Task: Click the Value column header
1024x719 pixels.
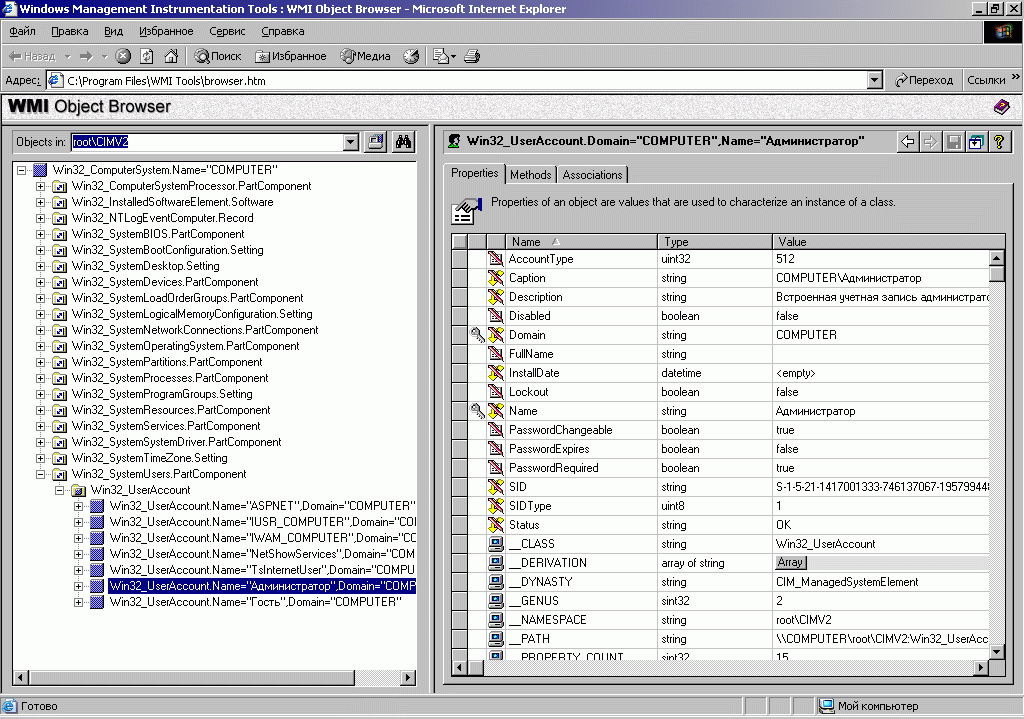Action: pyautogui.click(x=888, y=242)
